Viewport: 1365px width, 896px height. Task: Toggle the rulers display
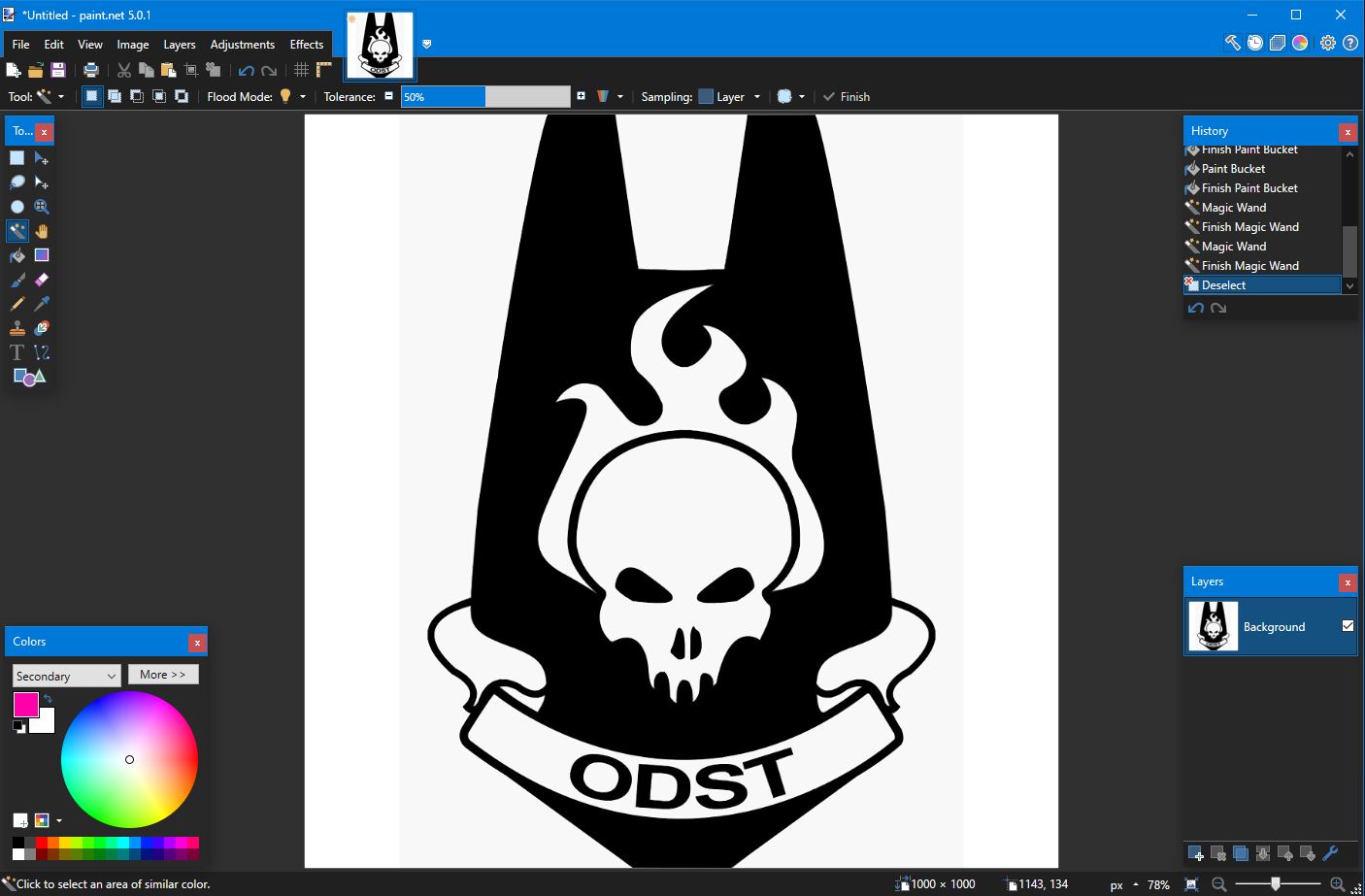pyautogui.click(x=324, y=70)
